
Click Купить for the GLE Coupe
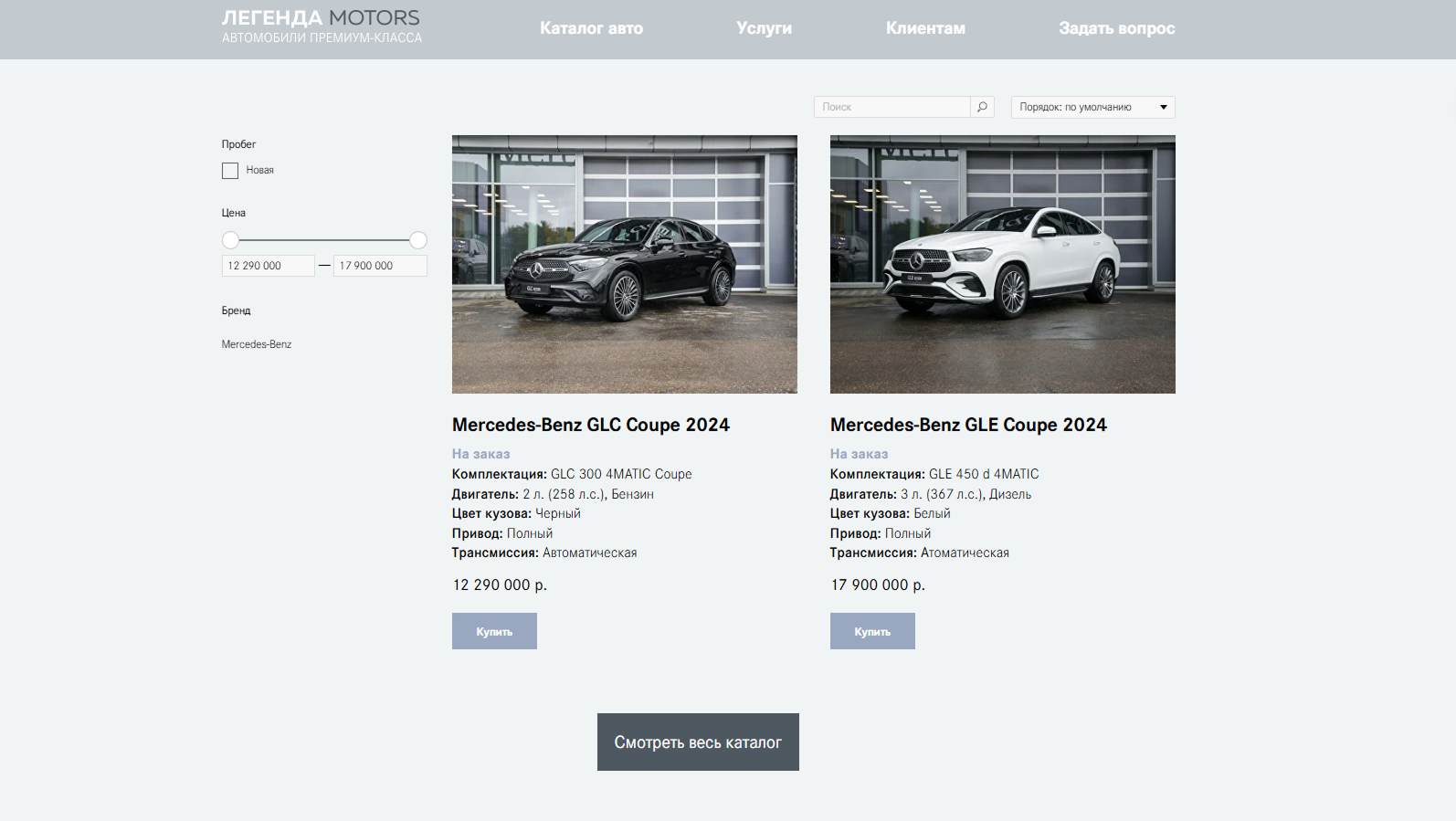coord(872,631)
